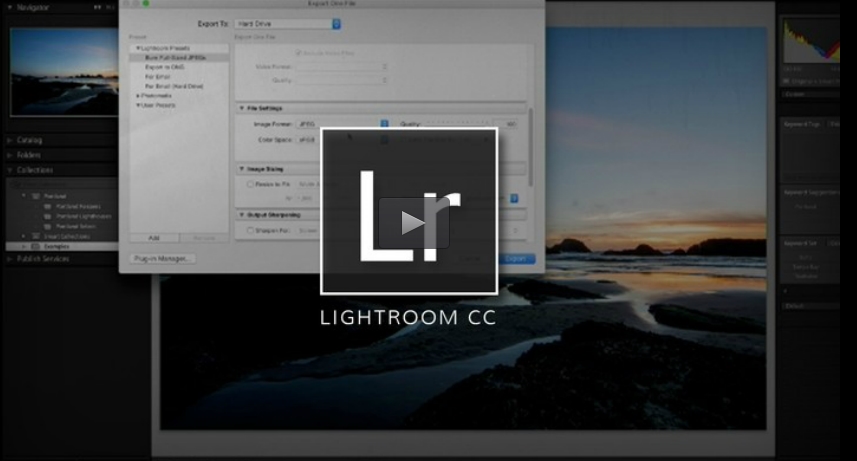Screen dimensions: 857x461
Task: Click the Quality value field
Action: (506, 124)
